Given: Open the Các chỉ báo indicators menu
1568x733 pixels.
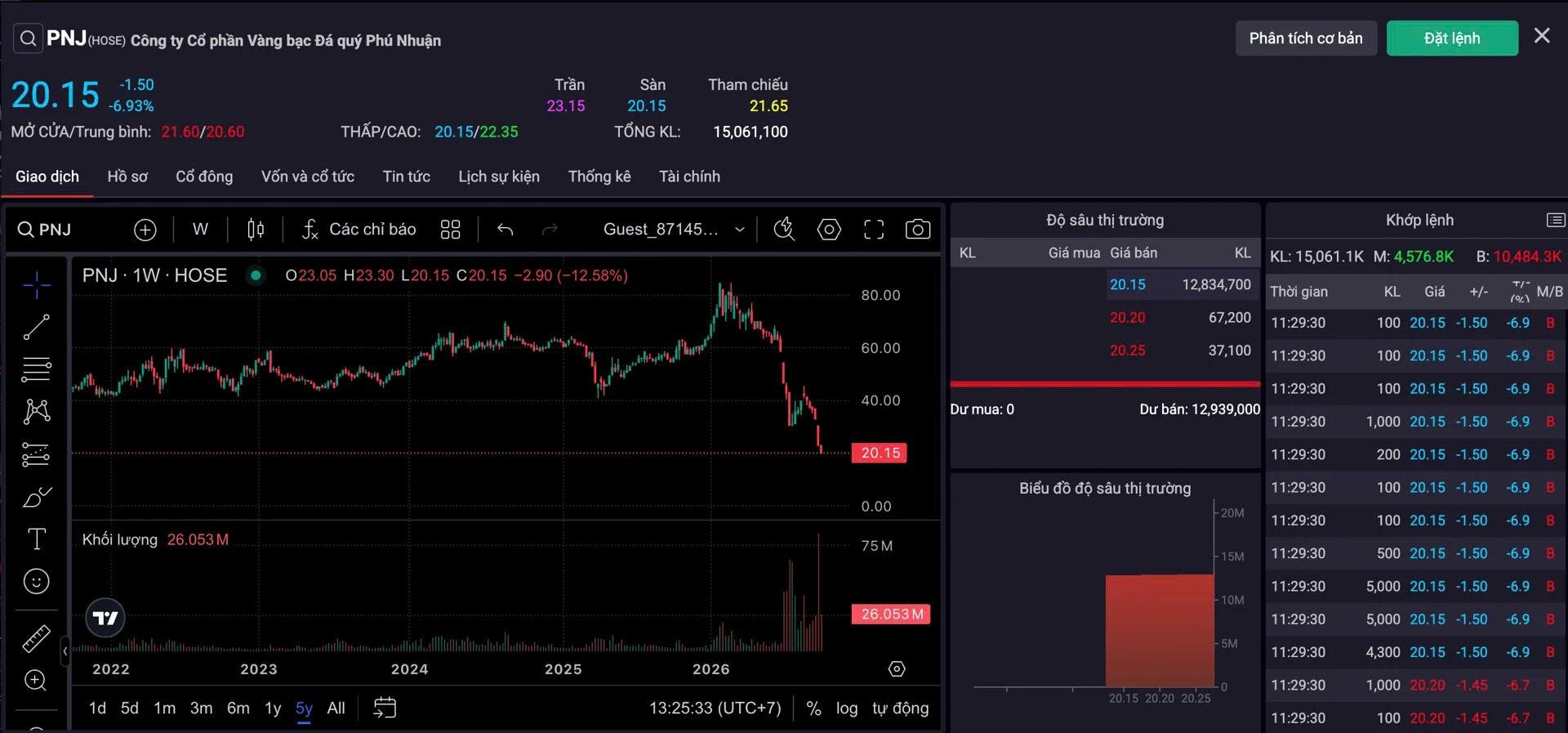Looking at the screenshot, I should [359, 230].
